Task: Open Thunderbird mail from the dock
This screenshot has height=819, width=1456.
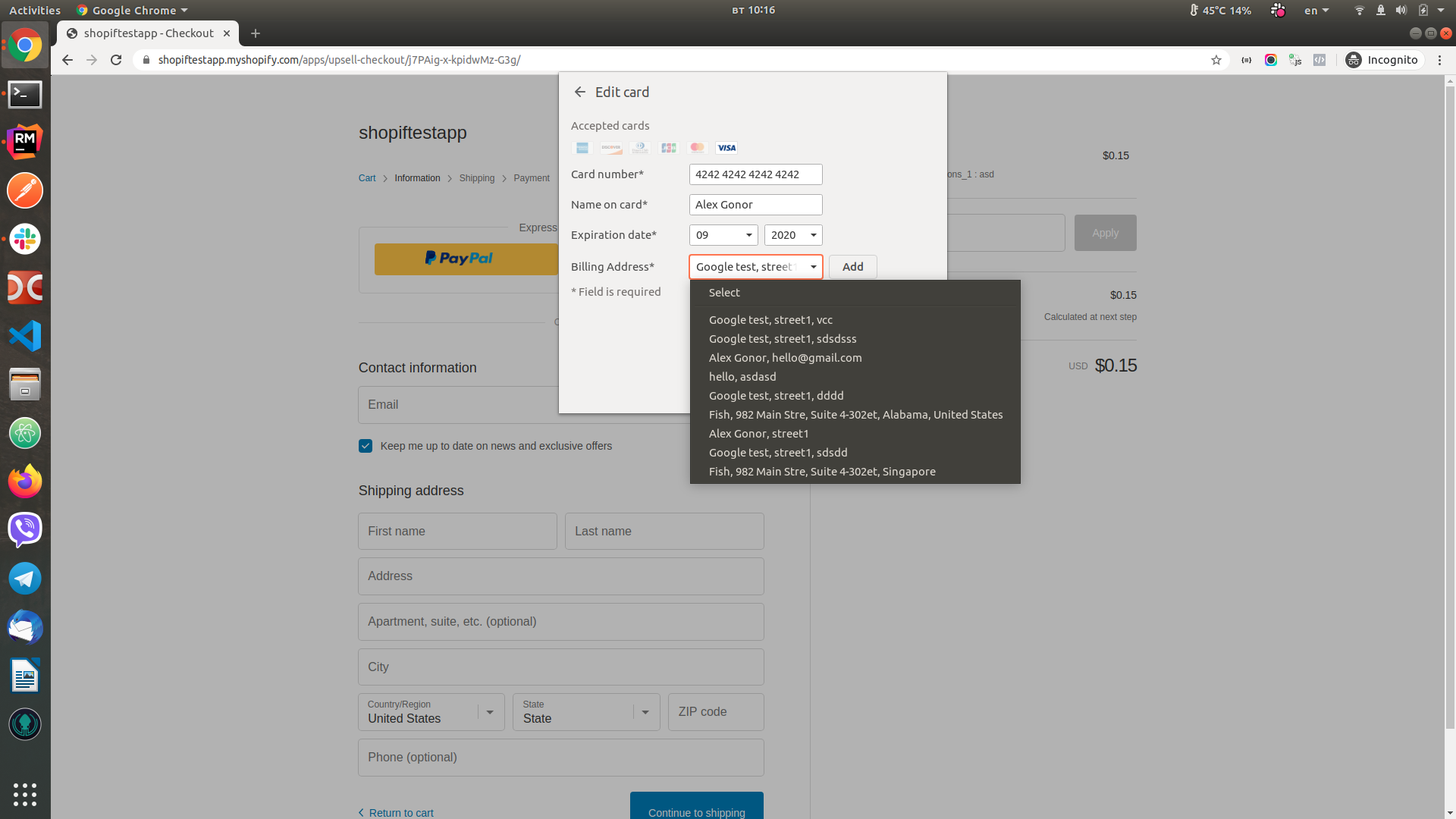Action: click(x=25, y=627)
